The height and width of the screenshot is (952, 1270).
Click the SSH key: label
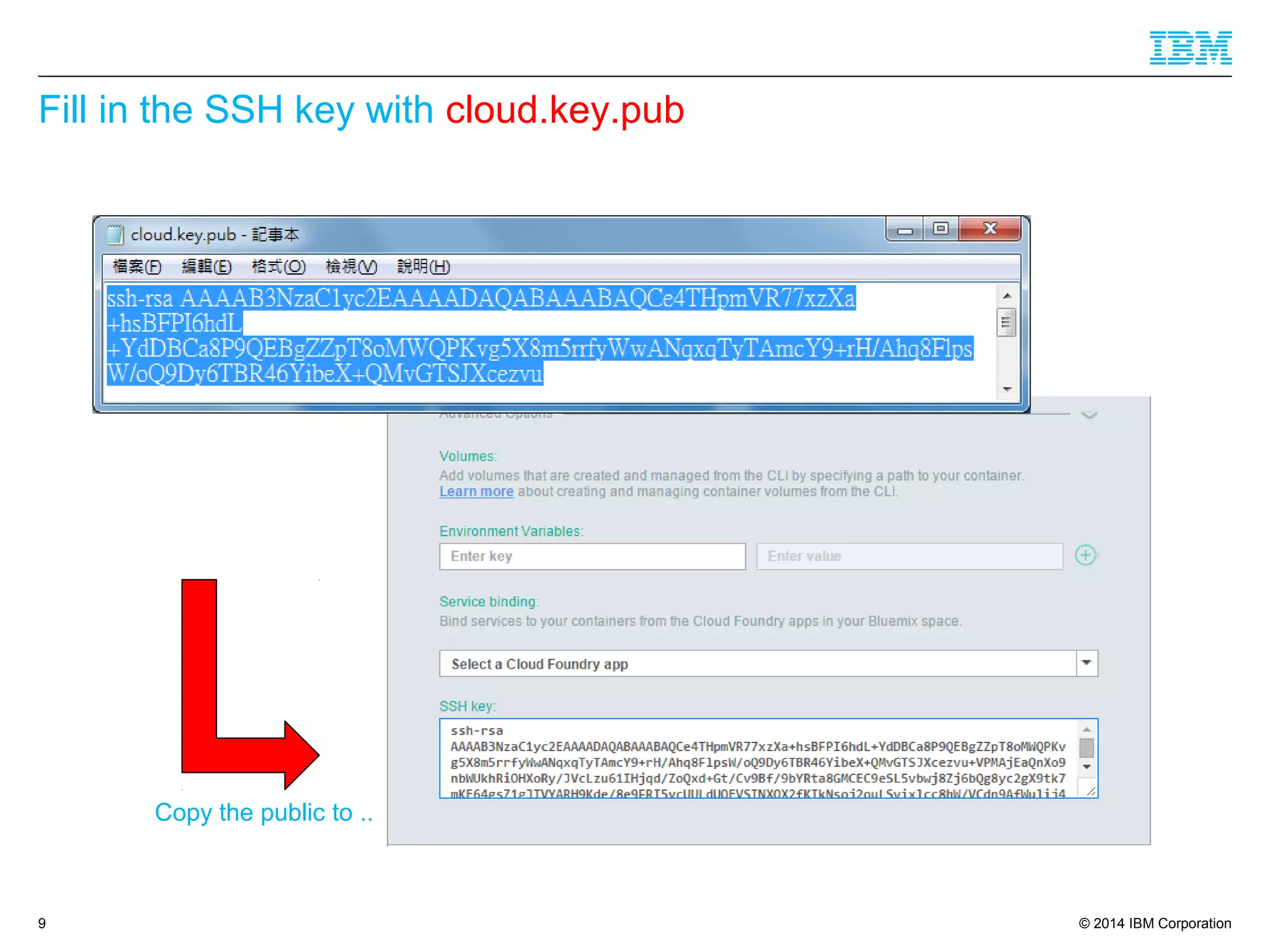468,706
